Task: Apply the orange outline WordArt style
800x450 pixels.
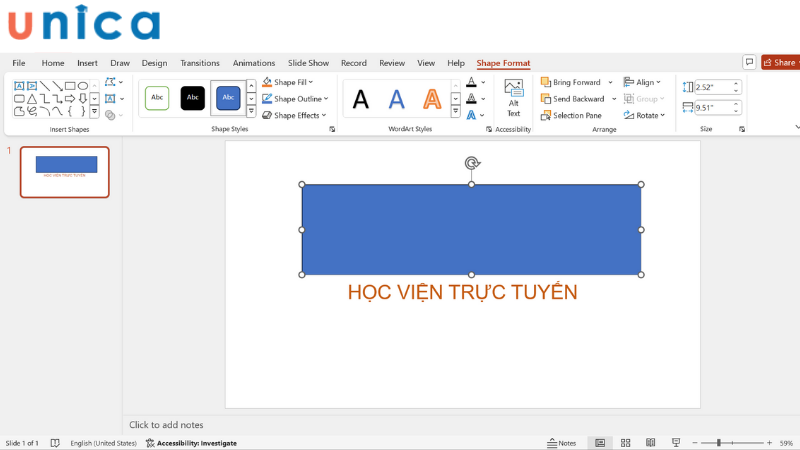Action: coord(432,99)
